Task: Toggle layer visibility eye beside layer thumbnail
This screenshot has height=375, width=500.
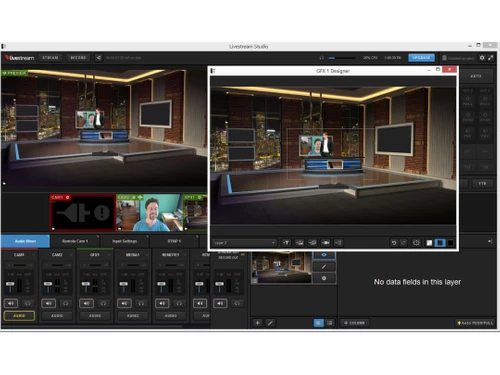Action: coord(324,255)
